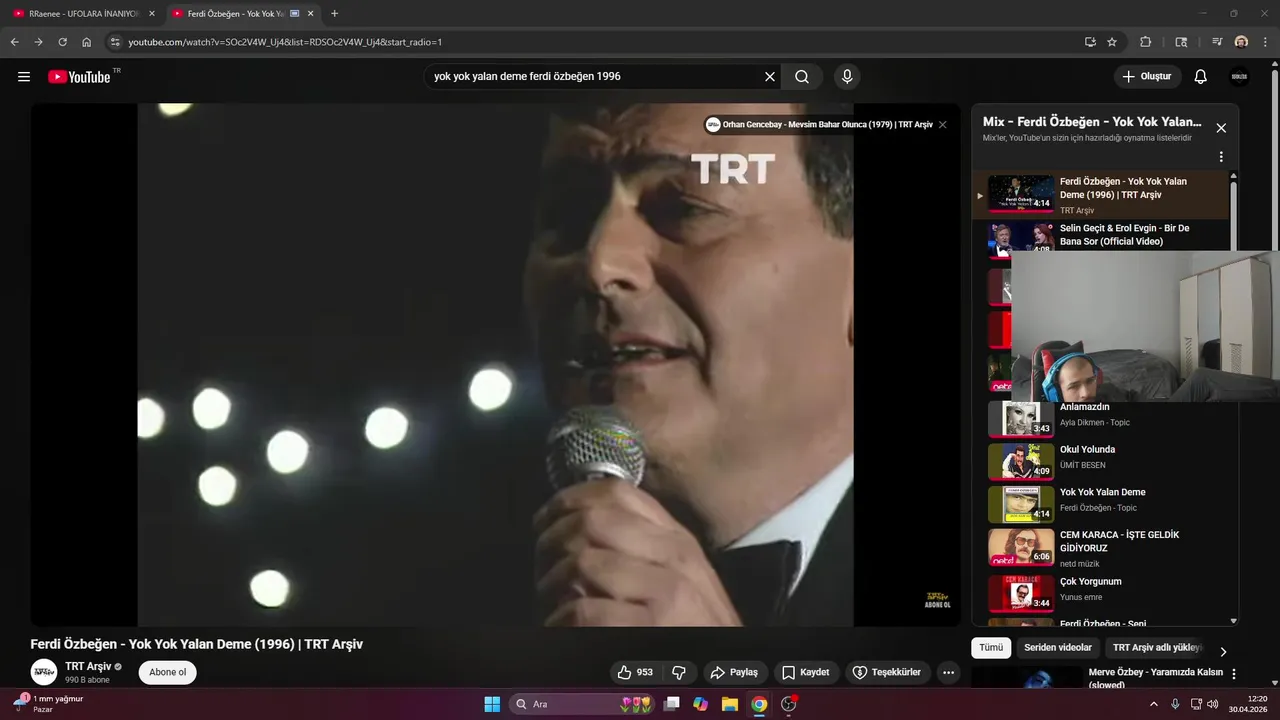1280x720 pixels.
Task: Open the Windows Start menu
Action: click(x=492, y=704)
